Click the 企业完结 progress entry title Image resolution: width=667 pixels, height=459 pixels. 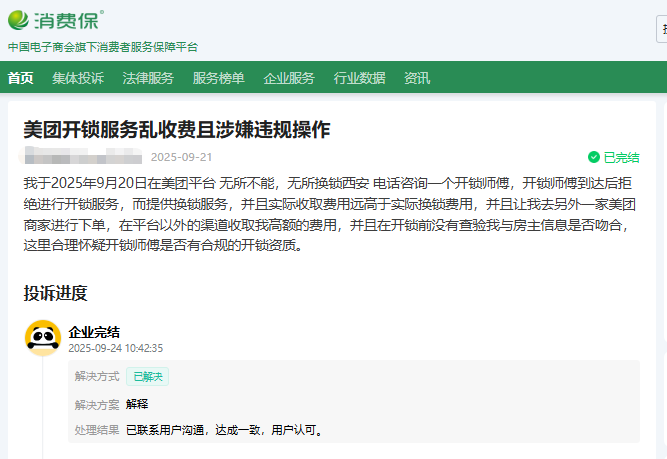(94, 332)
